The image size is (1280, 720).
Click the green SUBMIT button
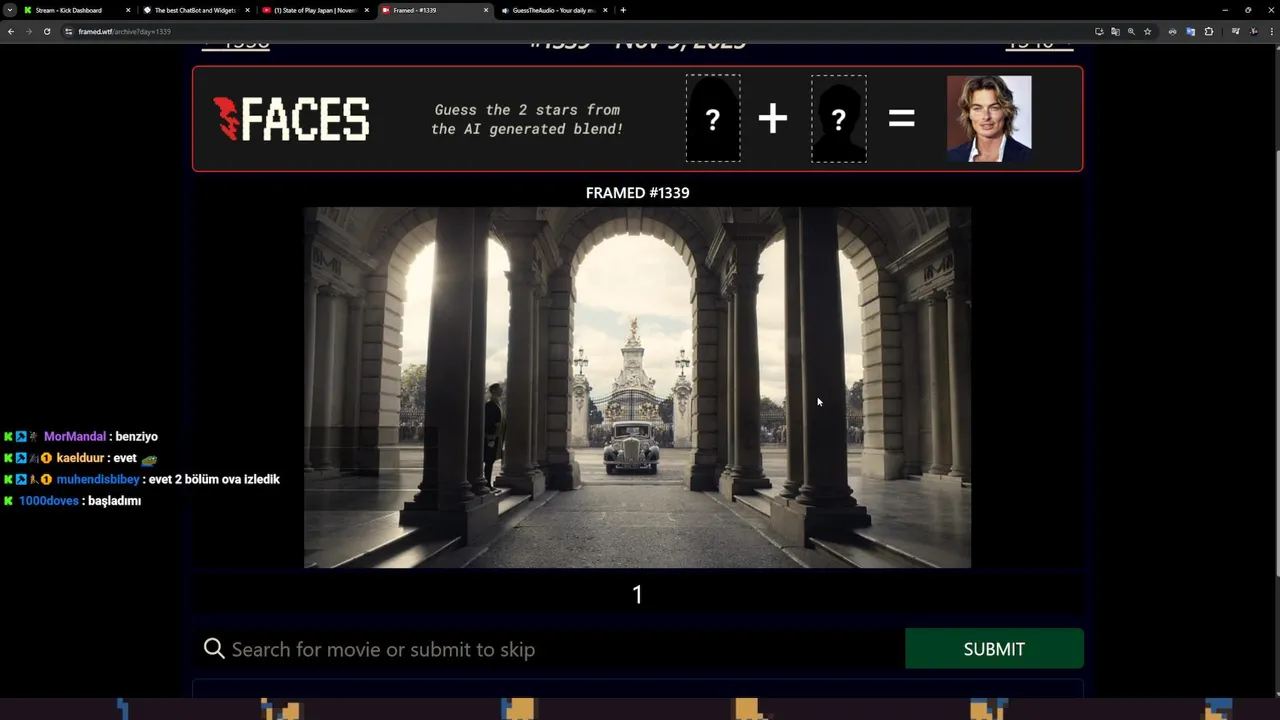994,649
